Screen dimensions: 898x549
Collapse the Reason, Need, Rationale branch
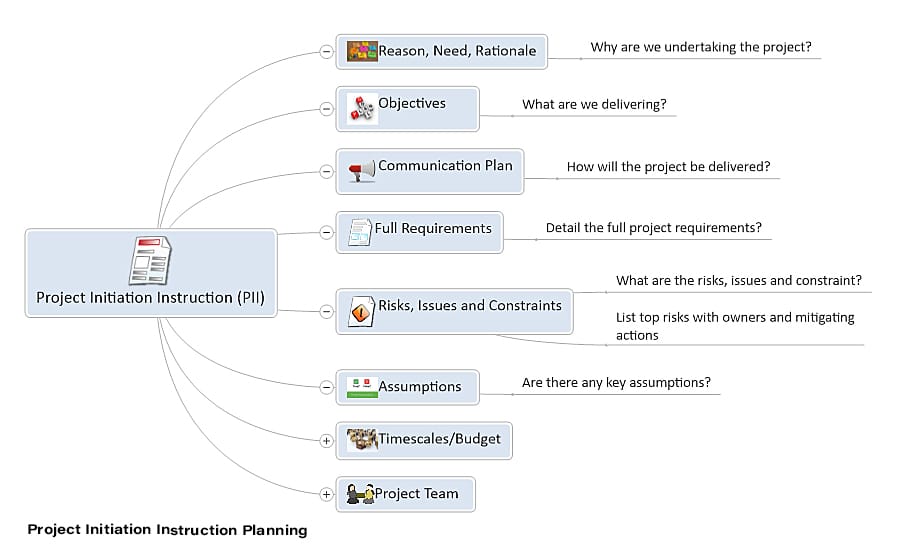coord(326,52)
